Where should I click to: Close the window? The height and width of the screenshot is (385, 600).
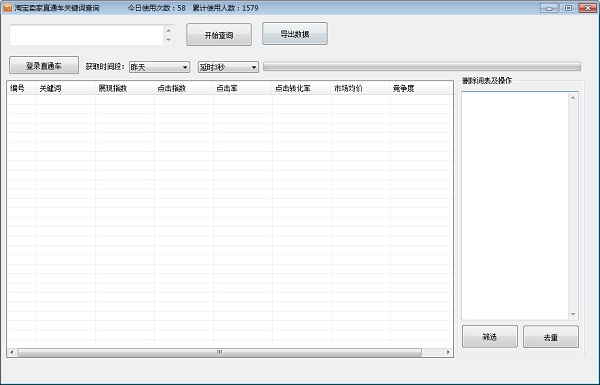[588, 8]
